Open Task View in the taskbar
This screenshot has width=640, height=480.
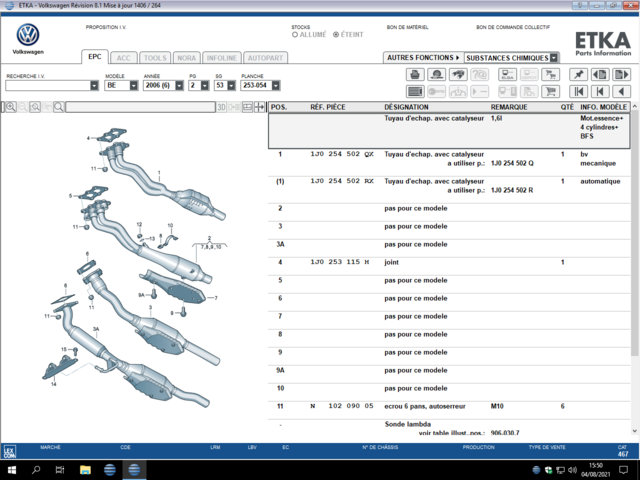click(60, 470)
